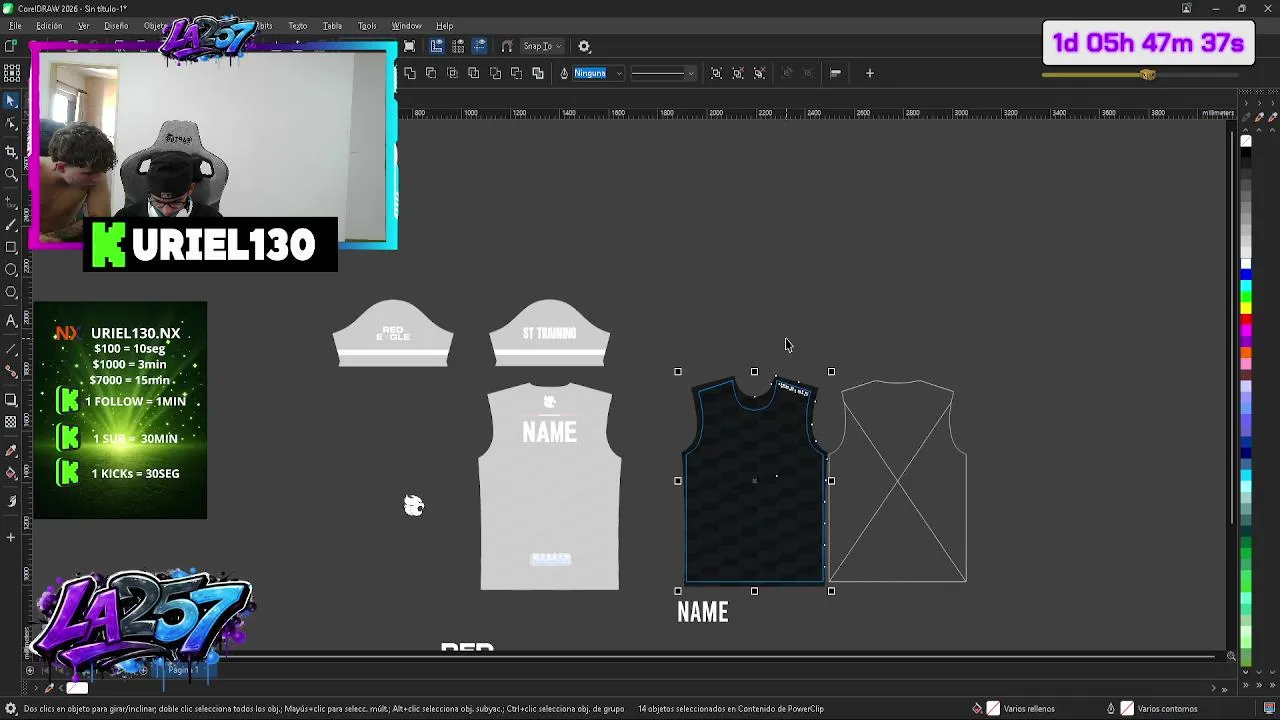
Task: Select the Ellipse tool
Action: [x=11, y=270]
